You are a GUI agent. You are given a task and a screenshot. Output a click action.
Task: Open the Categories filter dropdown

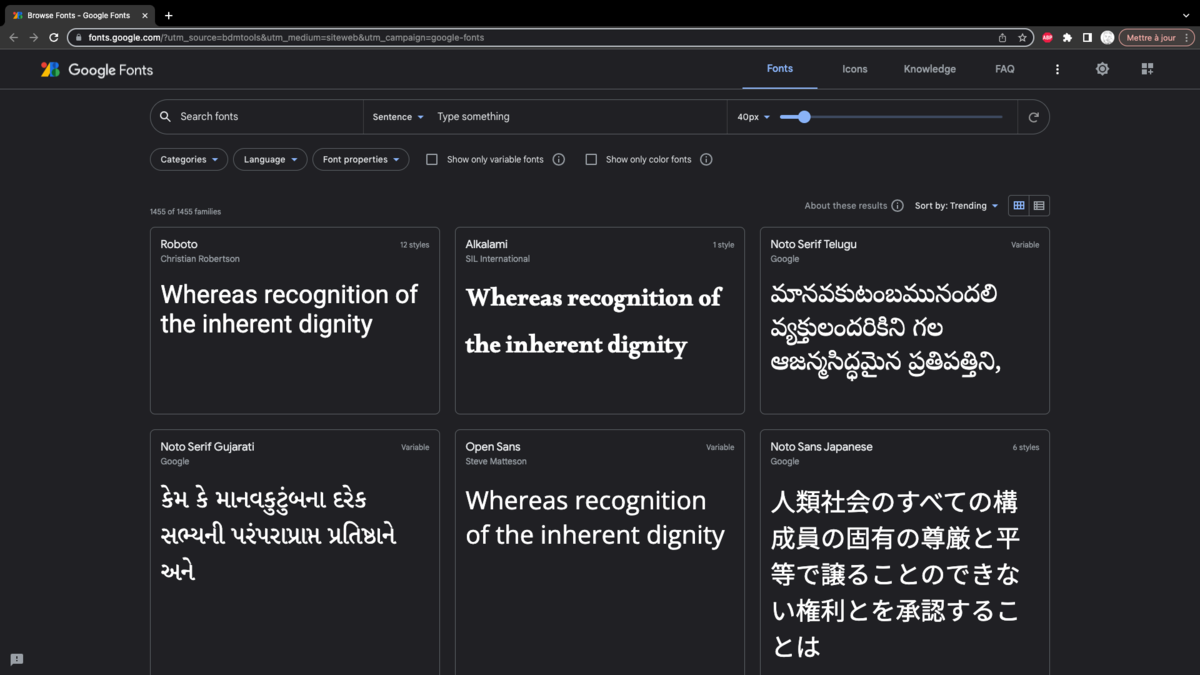pyautogui.click(x=189, y=159)
